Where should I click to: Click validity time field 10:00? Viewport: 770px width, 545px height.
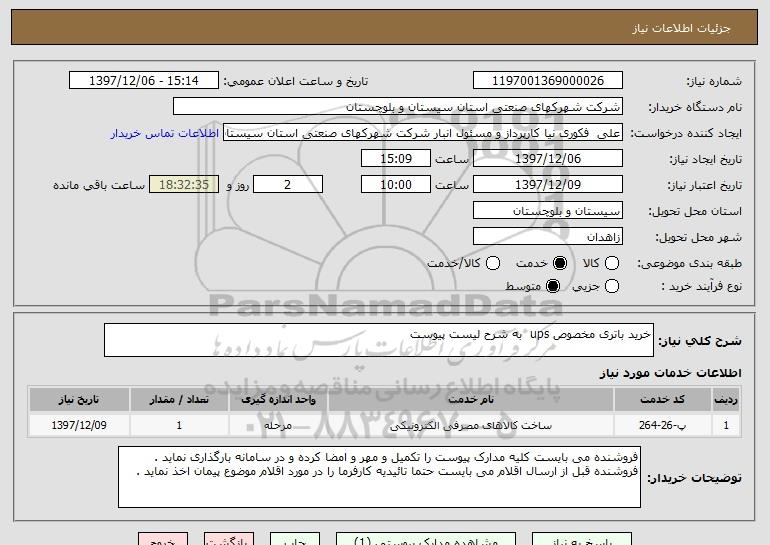[396, 185]
